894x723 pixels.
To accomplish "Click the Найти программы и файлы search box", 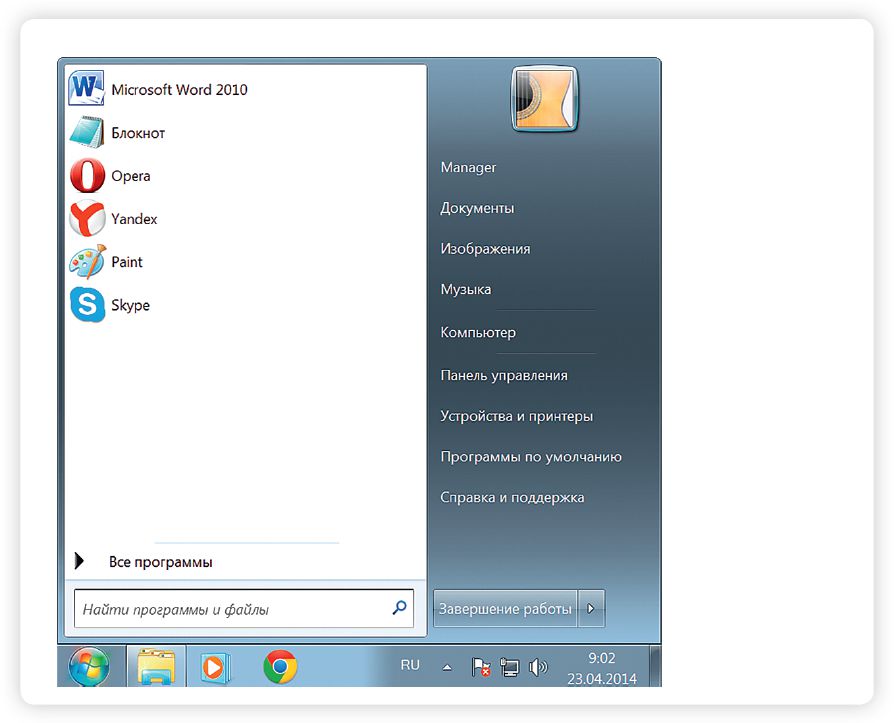I will pos(243,609).
